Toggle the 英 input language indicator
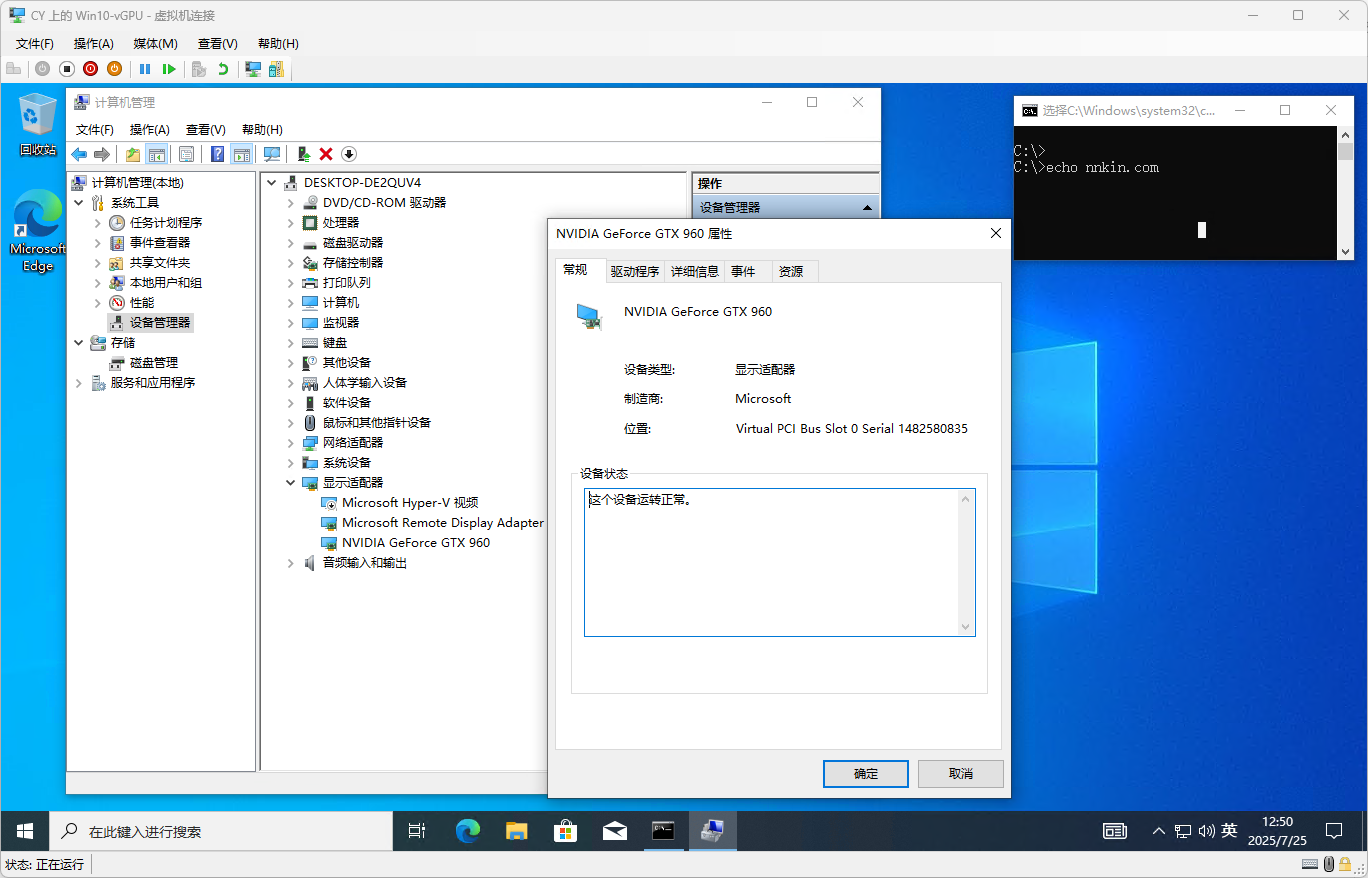This screenshot has height=878, width=1368. pos(1229,831)
